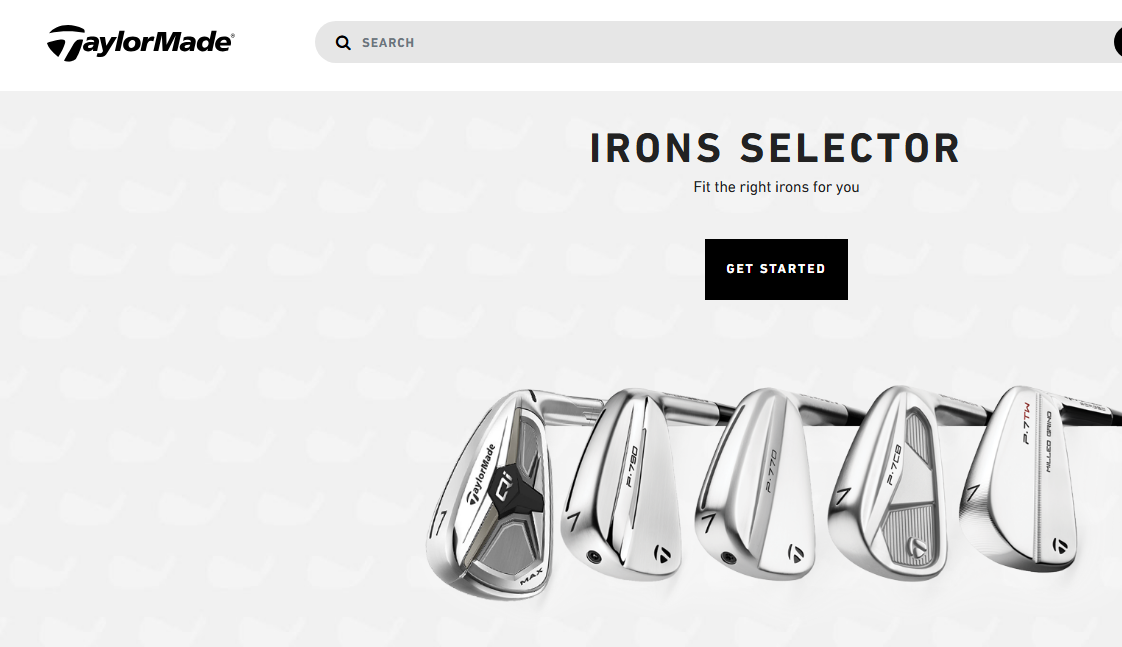
Task: Click the T logo emblem on P770 iron
Action: coord(796,553)
